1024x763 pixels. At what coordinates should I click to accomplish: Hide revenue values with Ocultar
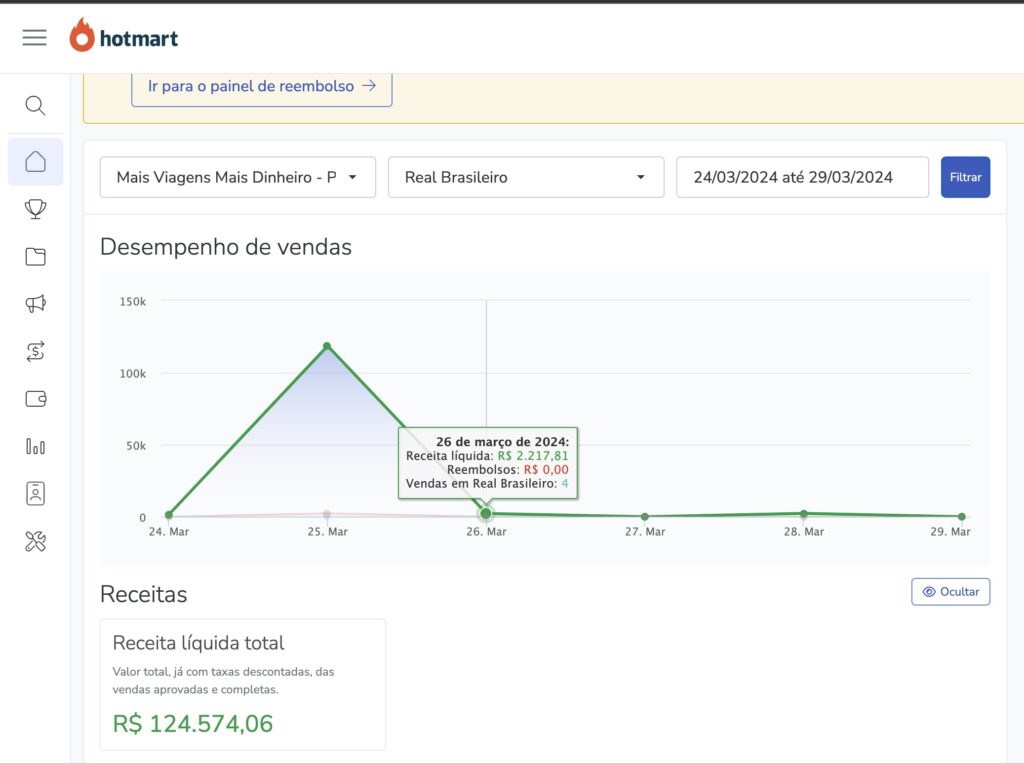click(x=950, y=592)
